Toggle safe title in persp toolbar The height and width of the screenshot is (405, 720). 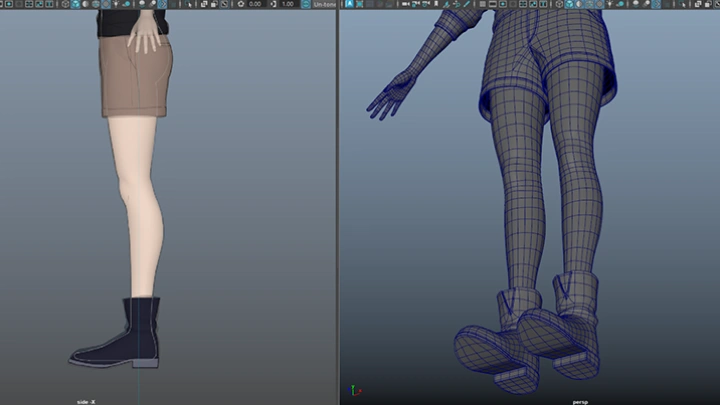pyautogui.click(x=543, y=4)
